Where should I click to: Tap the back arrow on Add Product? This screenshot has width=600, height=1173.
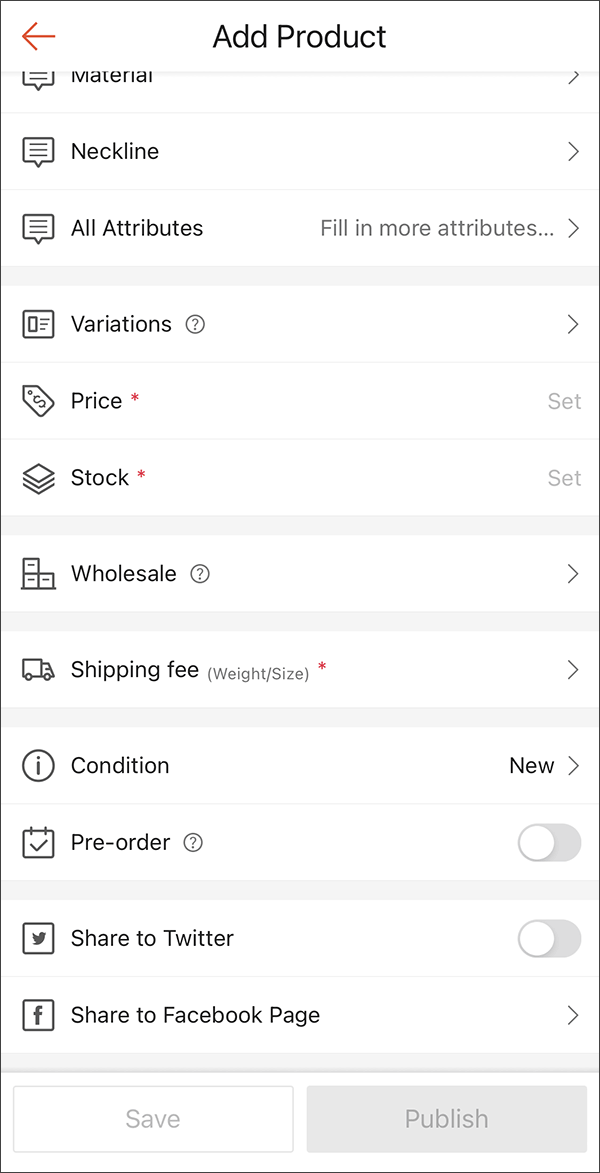(x=37, y=36)
